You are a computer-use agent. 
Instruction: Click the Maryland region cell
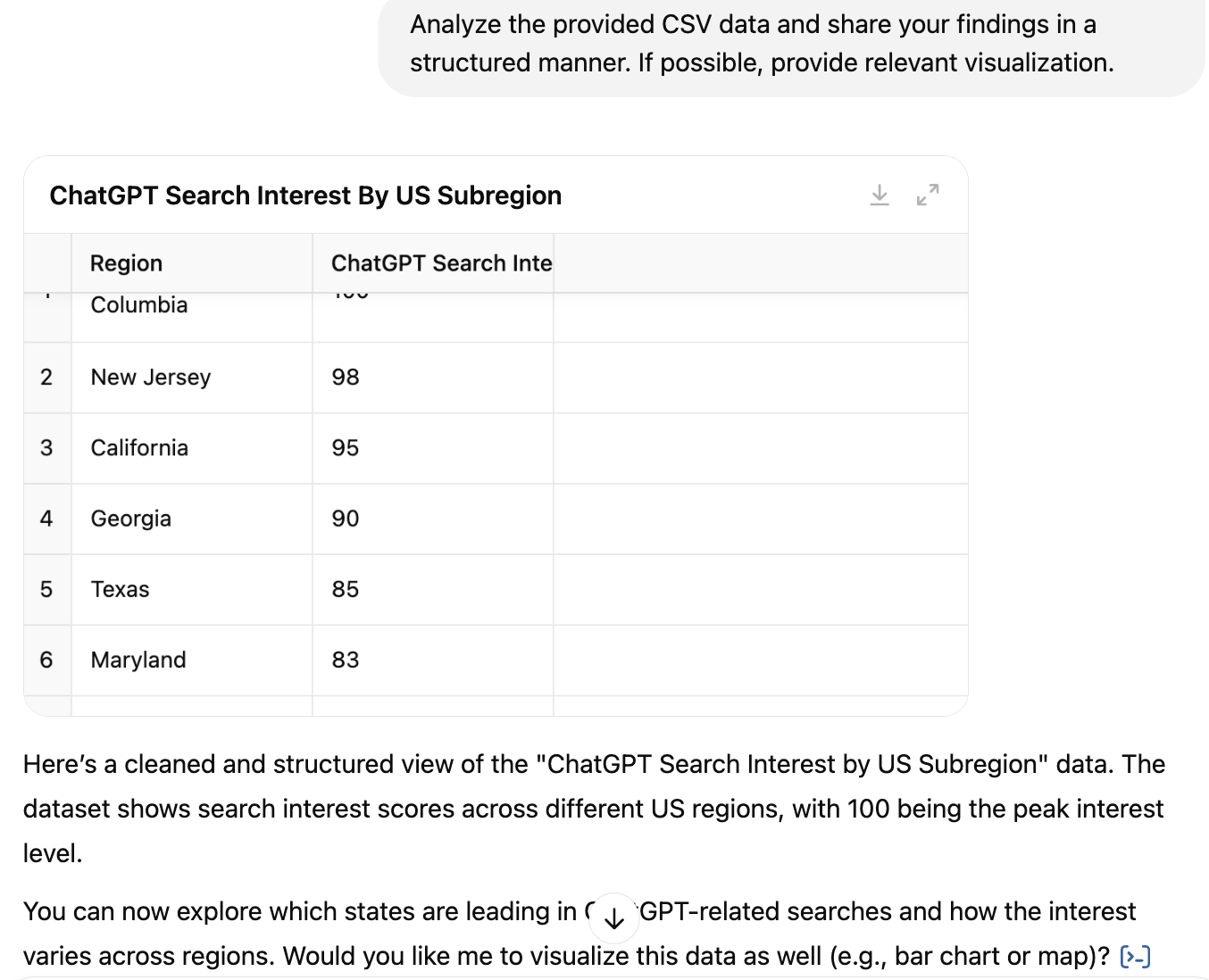[x=192, y=660]
